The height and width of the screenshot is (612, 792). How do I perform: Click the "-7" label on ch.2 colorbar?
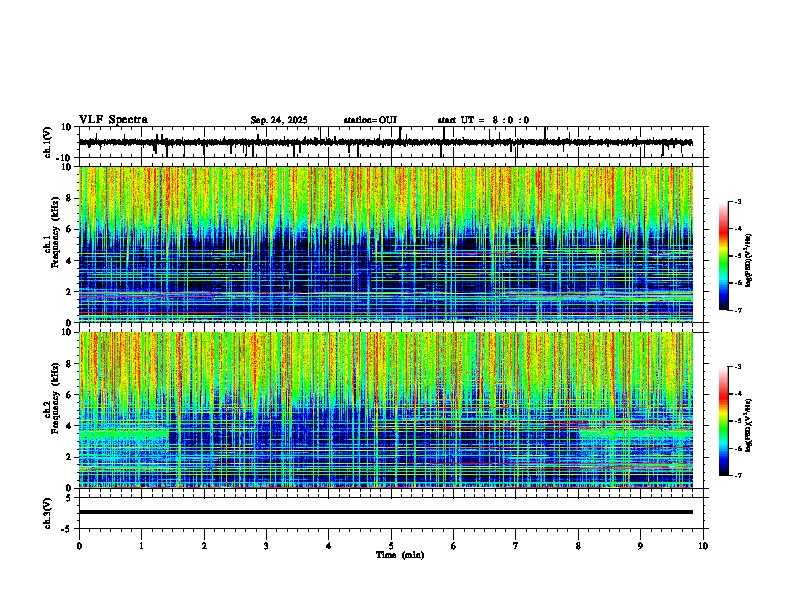[737, 475]
